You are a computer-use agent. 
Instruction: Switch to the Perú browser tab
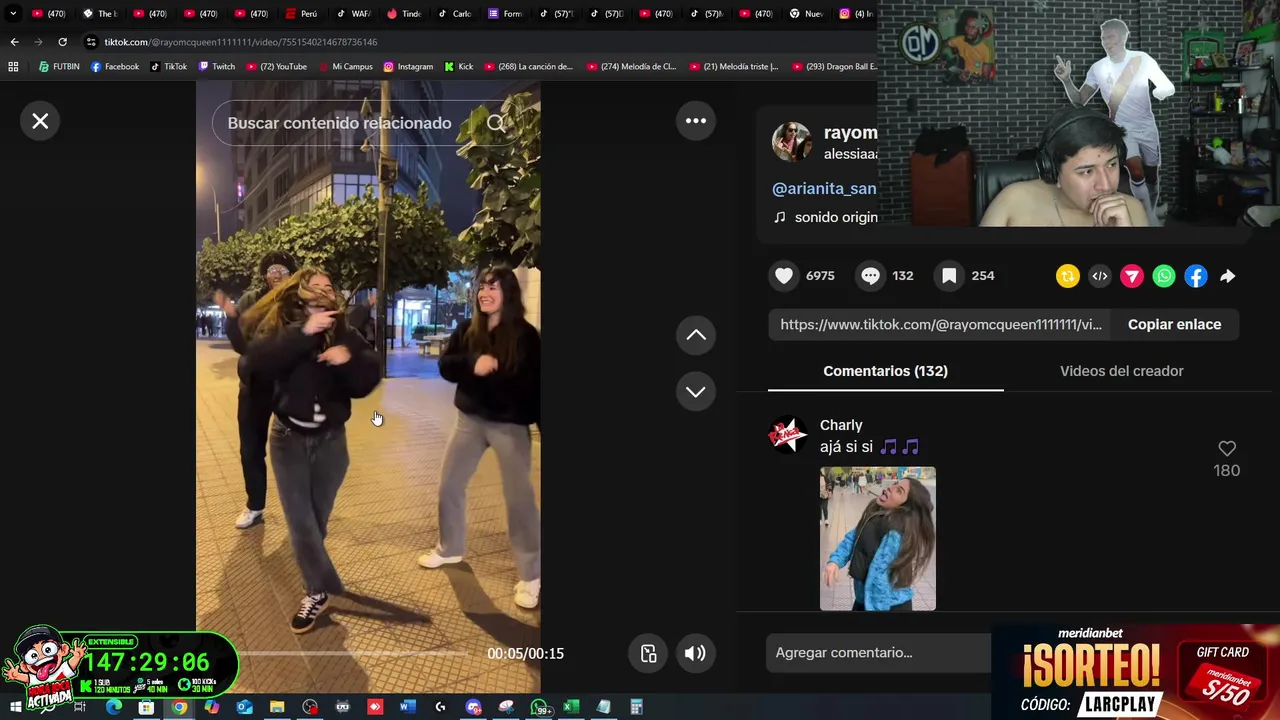(x=302, y=14)
